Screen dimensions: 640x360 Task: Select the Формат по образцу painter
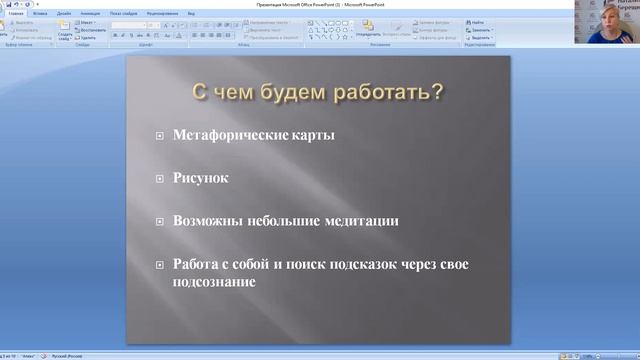tap(31, 38)
